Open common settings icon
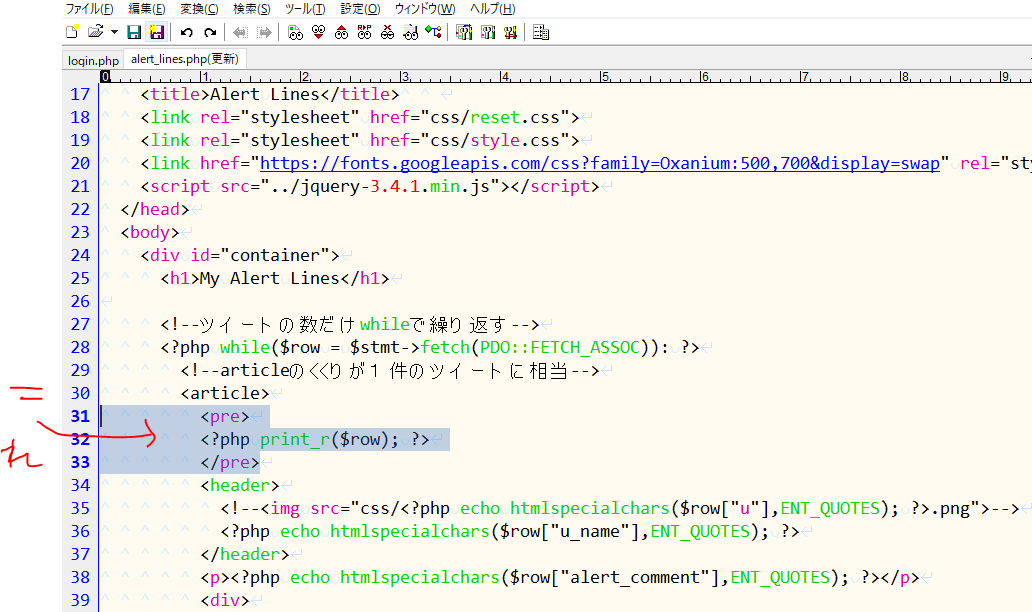Viewport: 1032px width, 612px height. tap(511, 32)
